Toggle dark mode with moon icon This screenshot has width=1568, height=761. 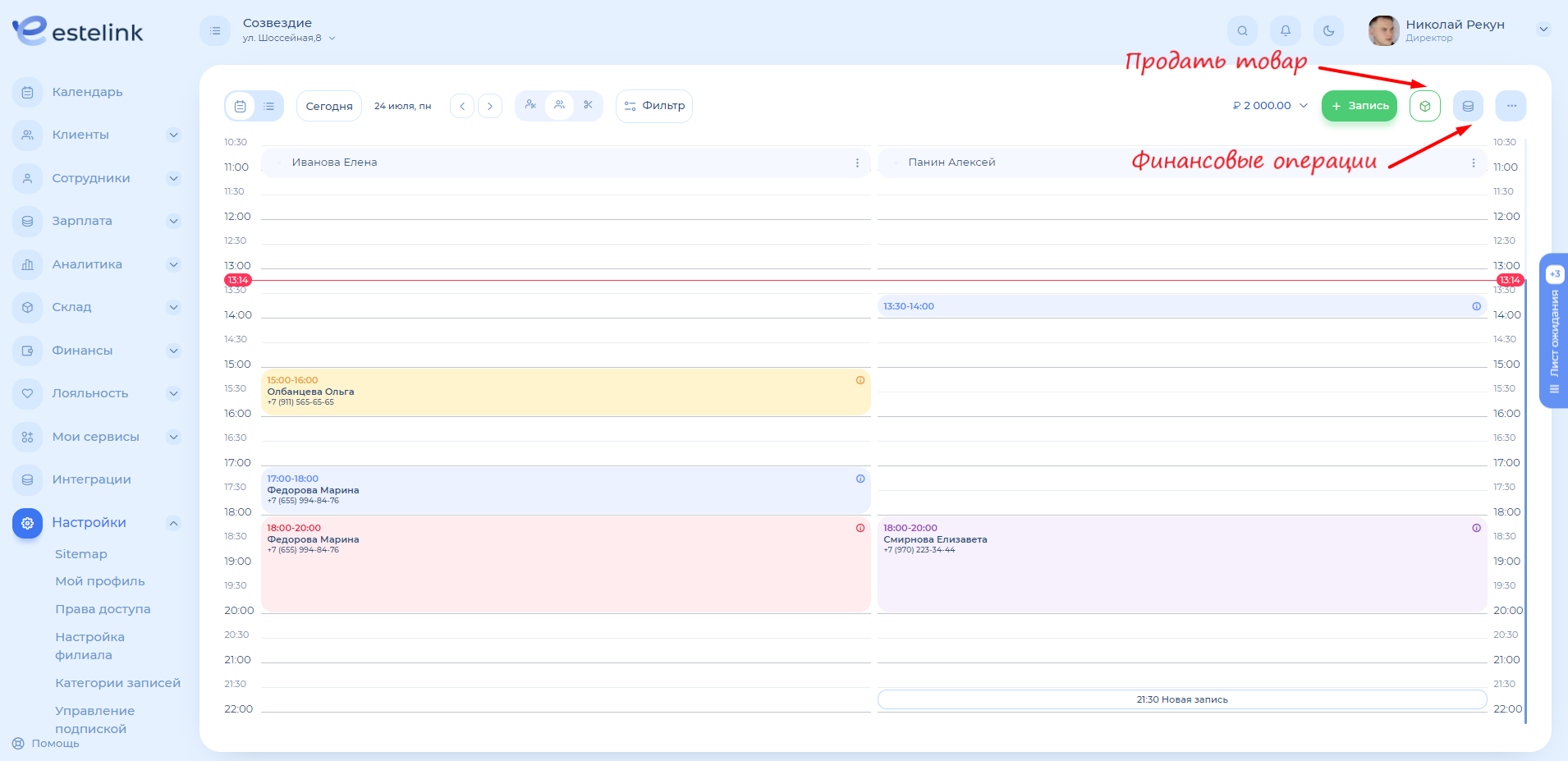pyautogui.click(x=1327, y=31)
